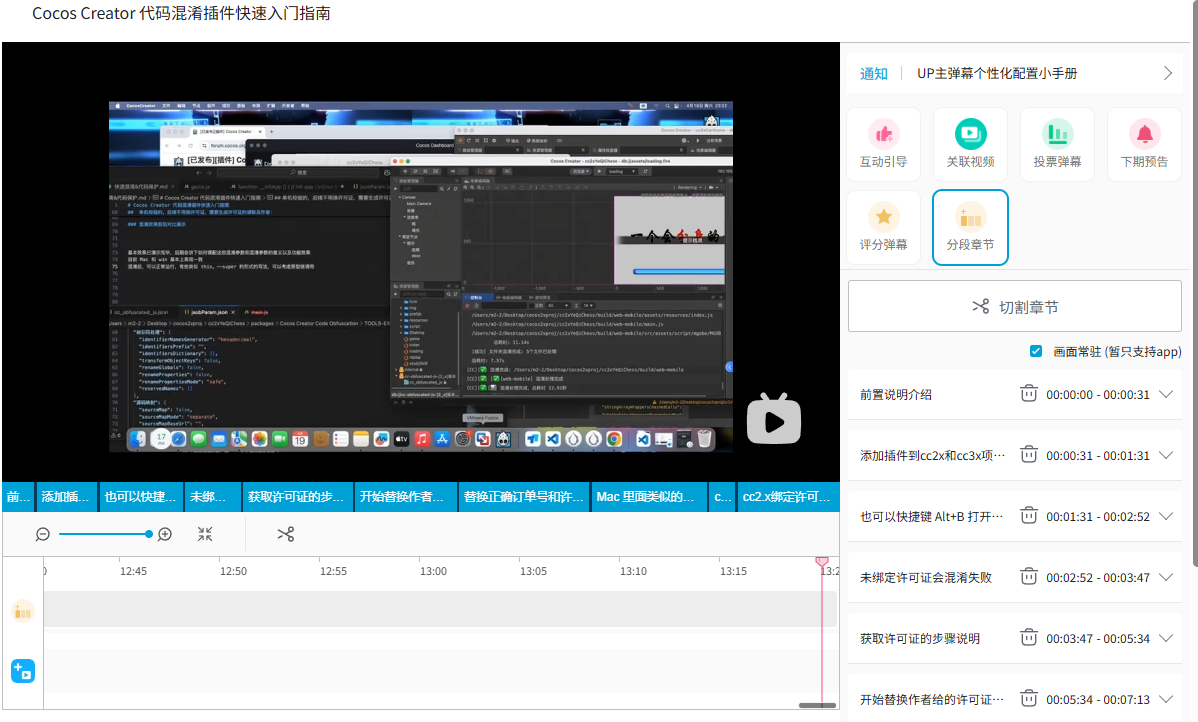The image size is (1198, 722).
Task: Click the 切割章节 cut chapter button
Action: [1015, 306]
